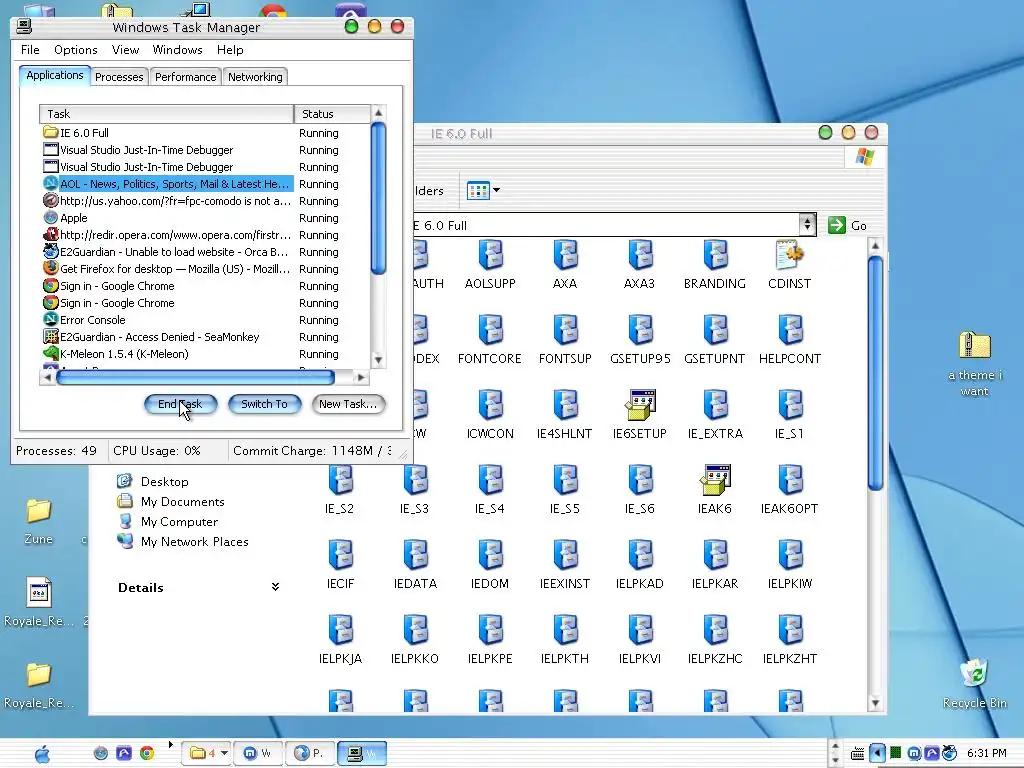
Task: Select the IEDOM cabinet file
Action: 490,566
